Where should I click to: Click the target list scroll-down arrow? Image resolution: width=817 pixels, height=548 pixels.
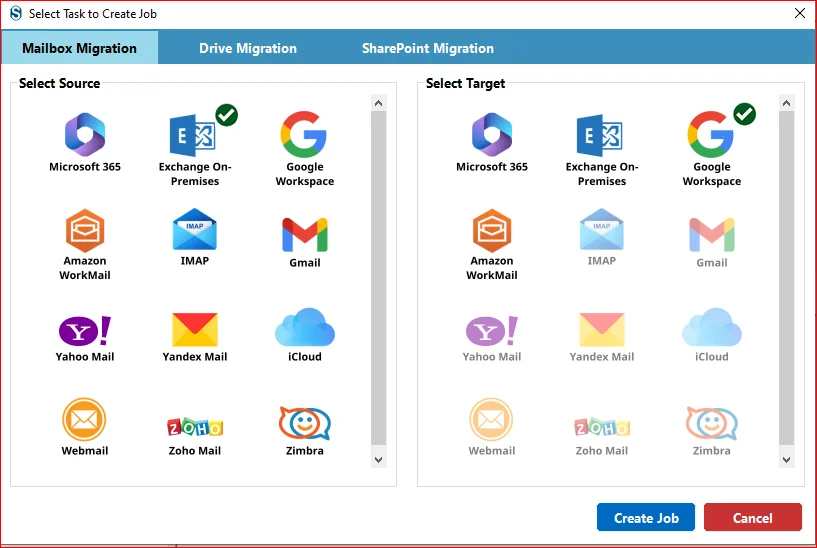(786, 460)
